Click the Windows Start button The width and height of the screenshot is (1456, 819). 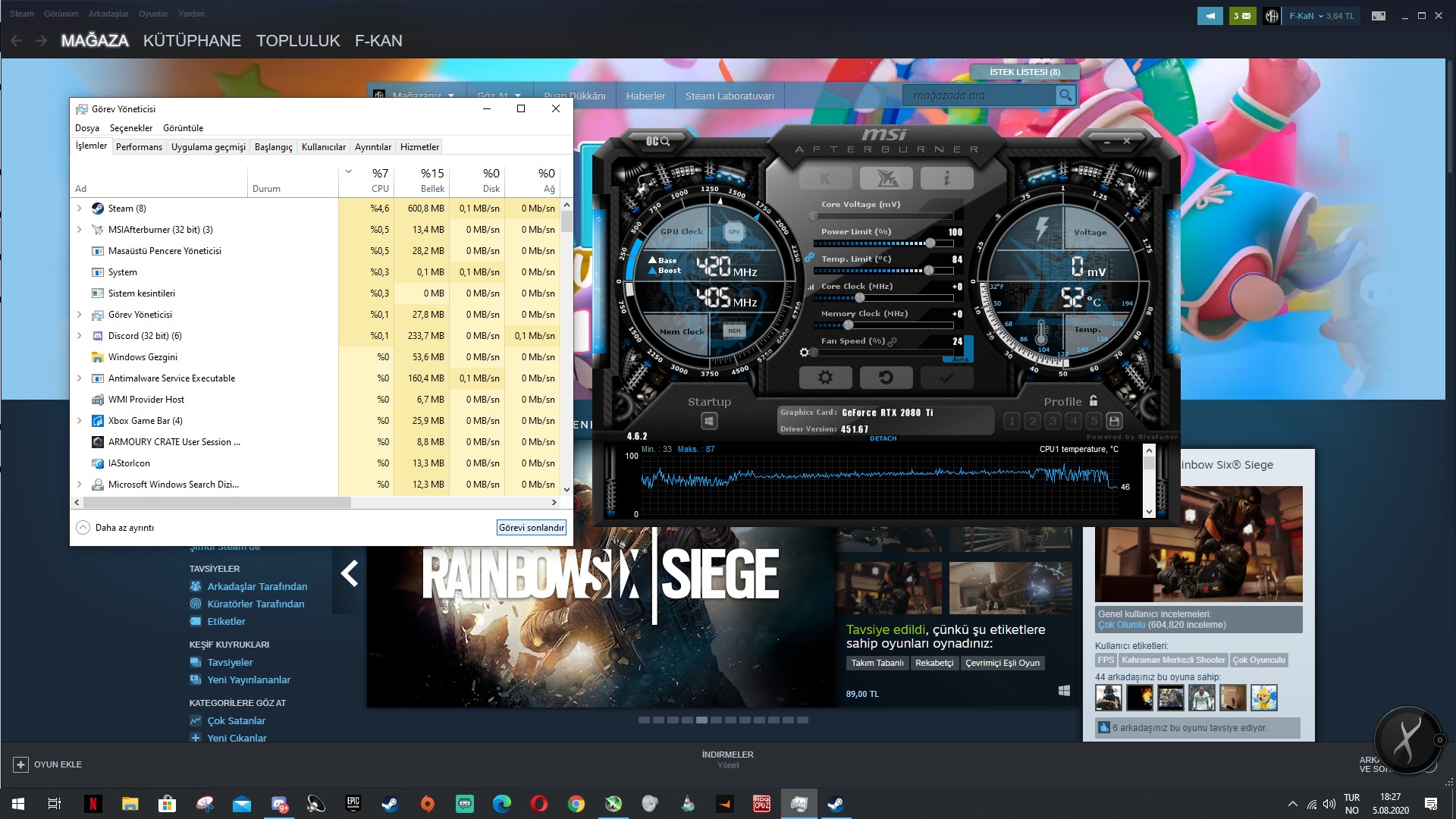(18, 804)
